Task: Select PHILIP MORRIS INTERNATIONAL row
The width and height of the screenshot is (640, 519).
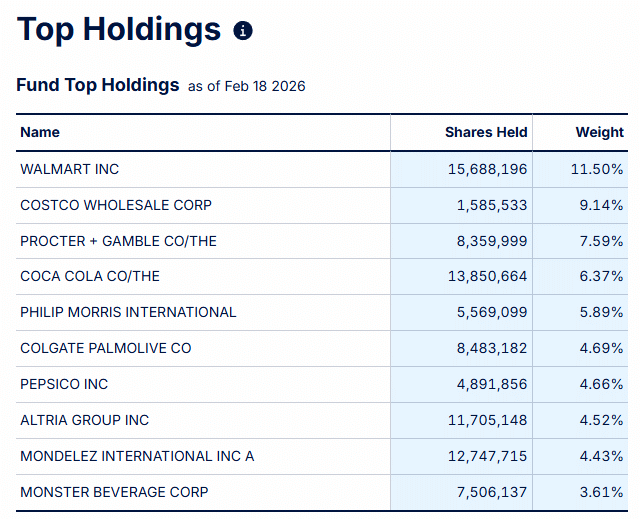Action: 128,312
